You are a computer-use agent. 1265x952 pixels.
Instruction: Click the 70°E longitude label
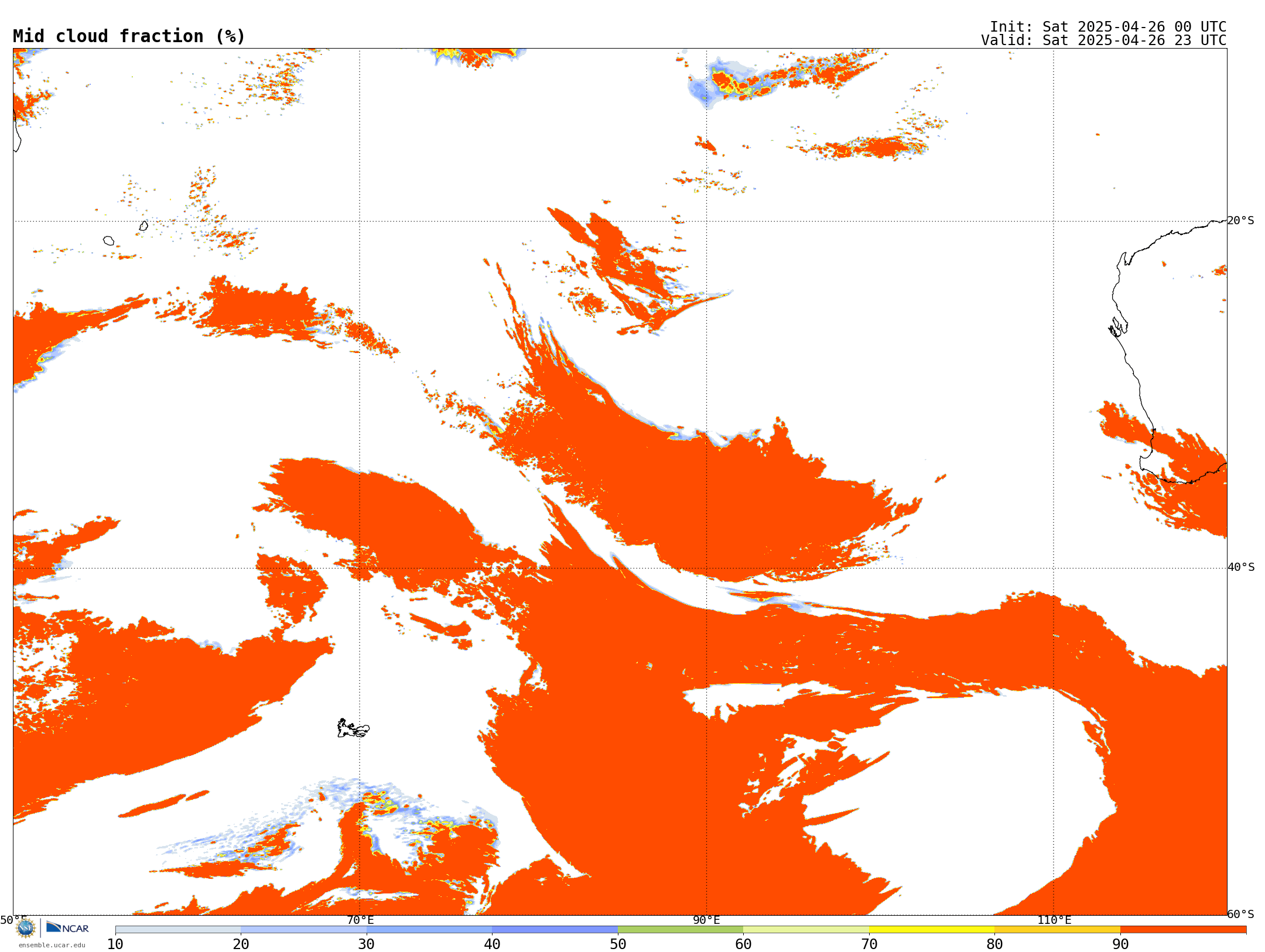point(360,920)
